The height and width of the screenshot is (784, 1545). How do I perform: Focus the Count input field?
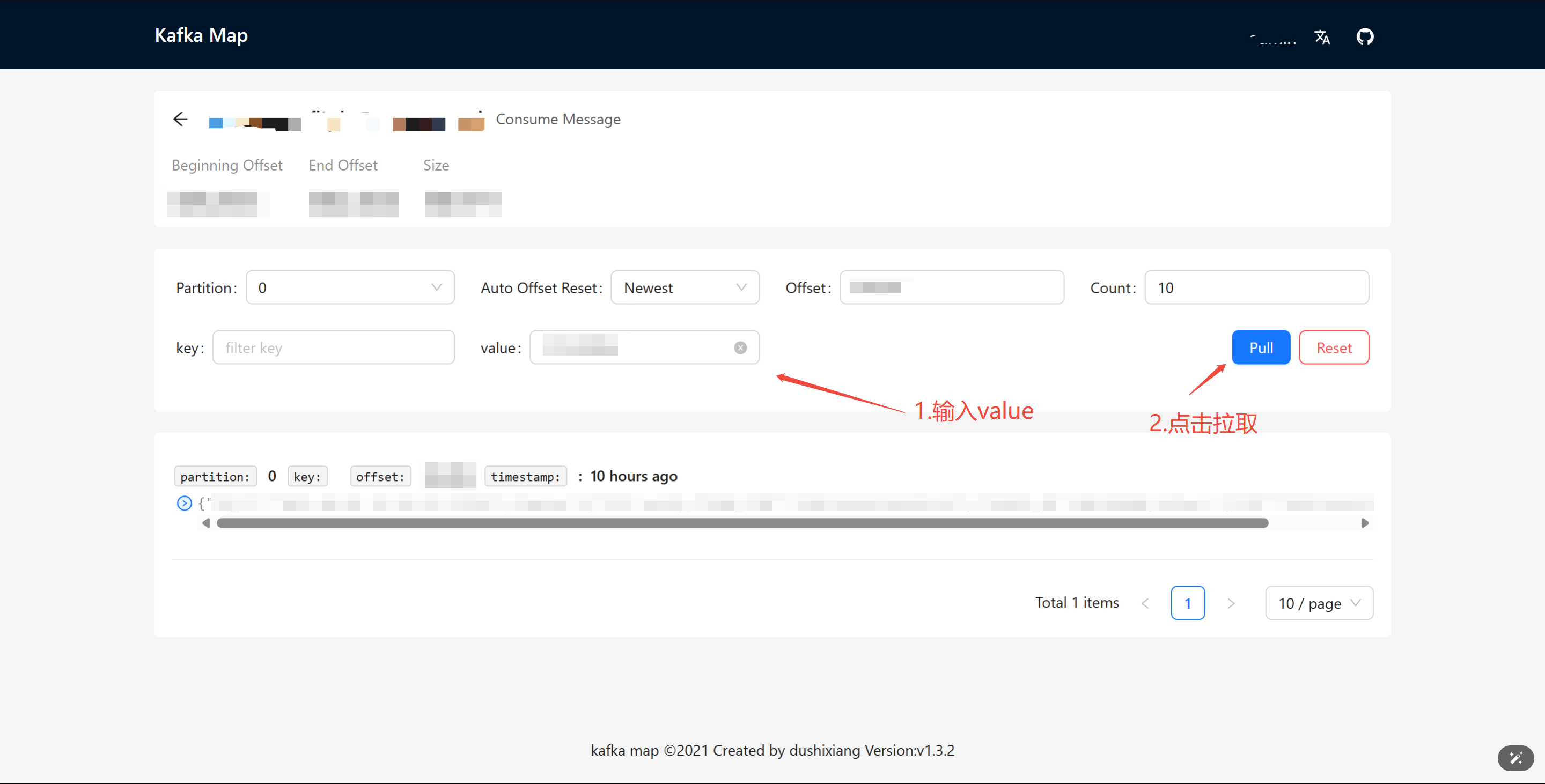point(1256,288)
